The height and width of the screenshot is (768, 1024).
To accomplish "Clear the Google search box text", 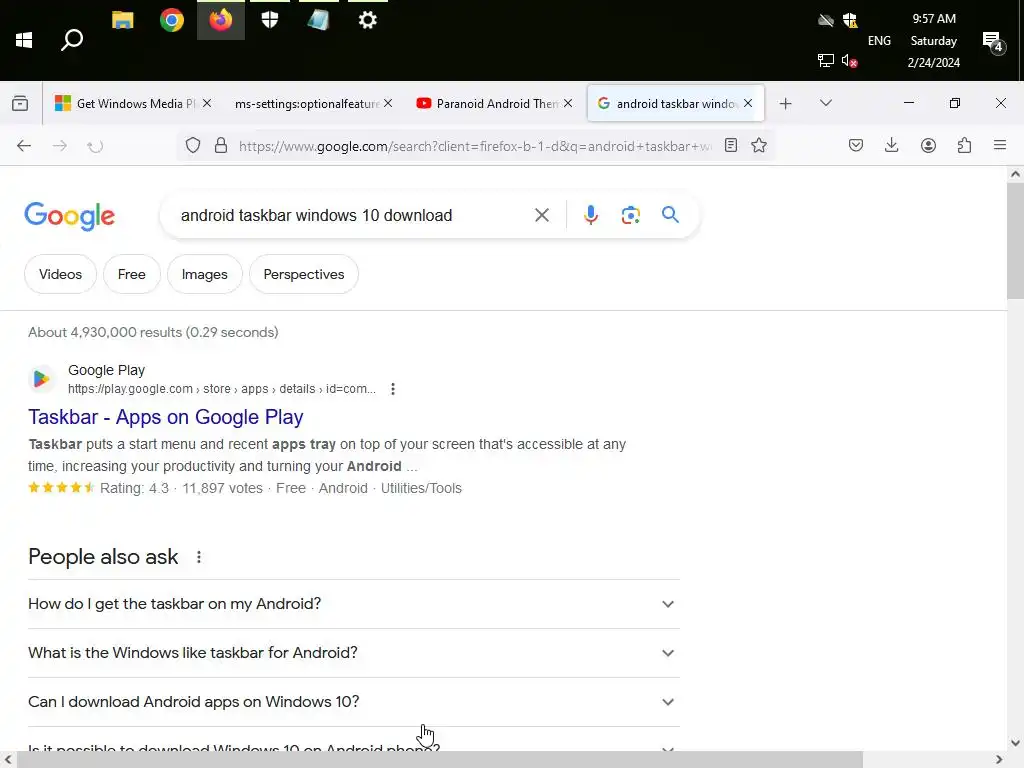I will pos(542,215).
